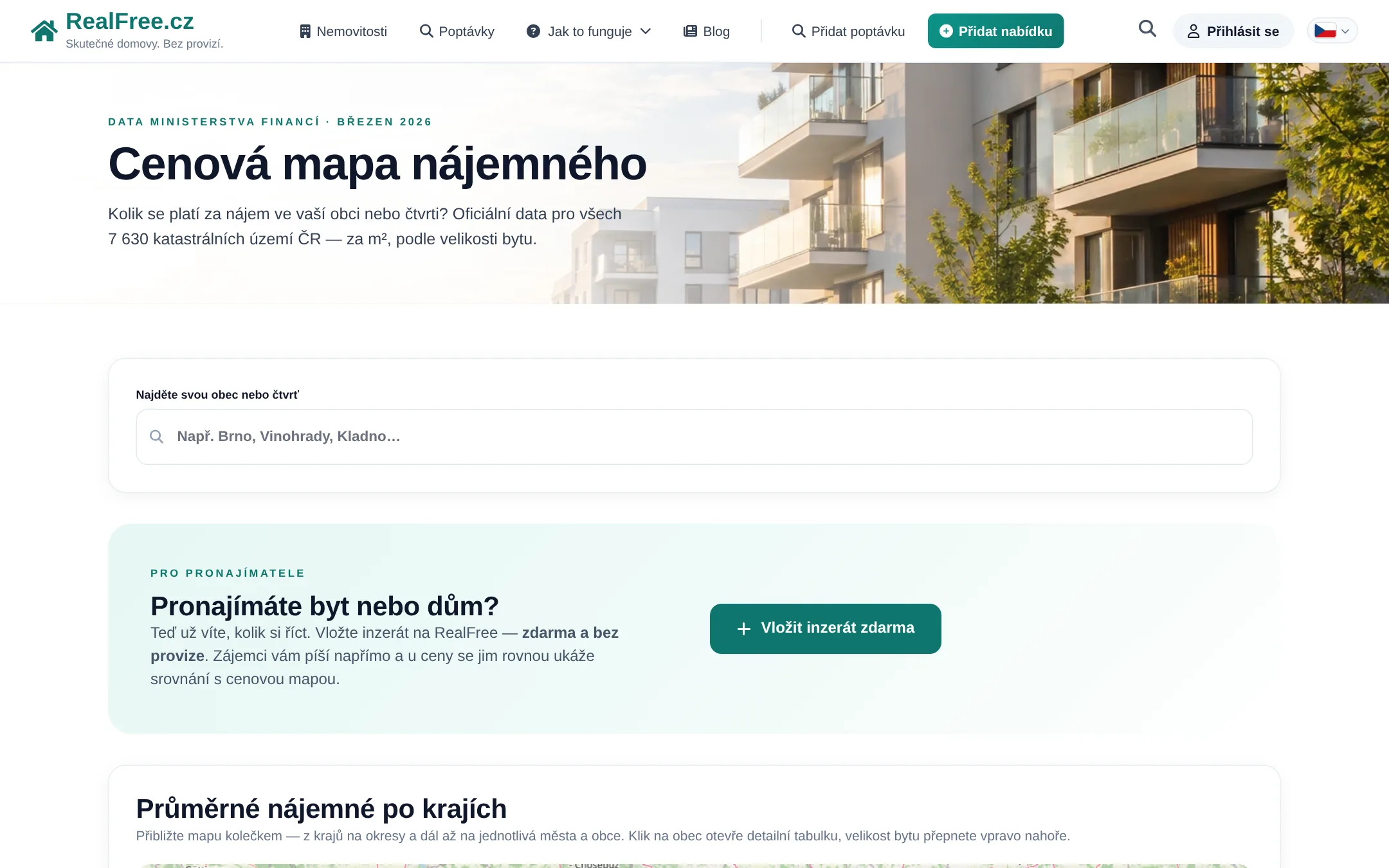
Task: Focus the obec nebo čtvrť search field
Action: click(694, 437)
